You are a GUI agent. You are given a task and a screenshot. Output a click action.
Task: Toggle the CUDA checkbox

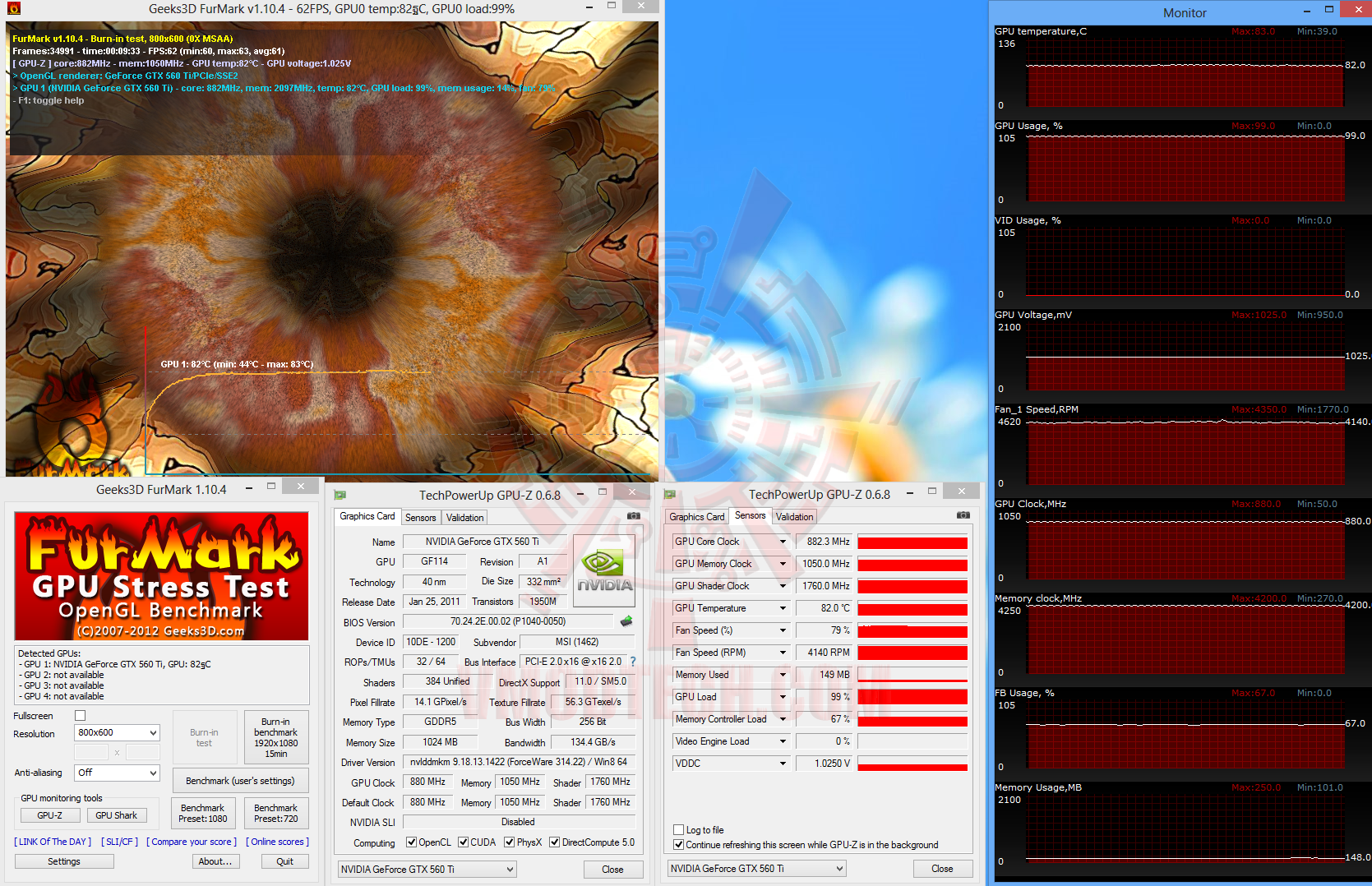click(464, 842)
